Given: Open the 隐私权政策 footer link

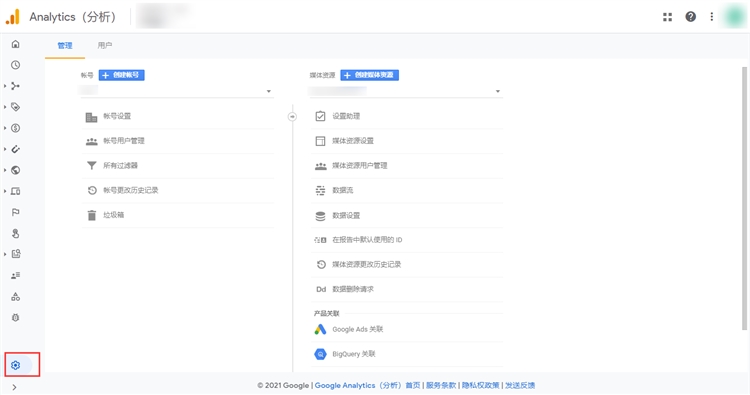Looking at the screenshot, I should pyautogui.click(x=481, y=385).
